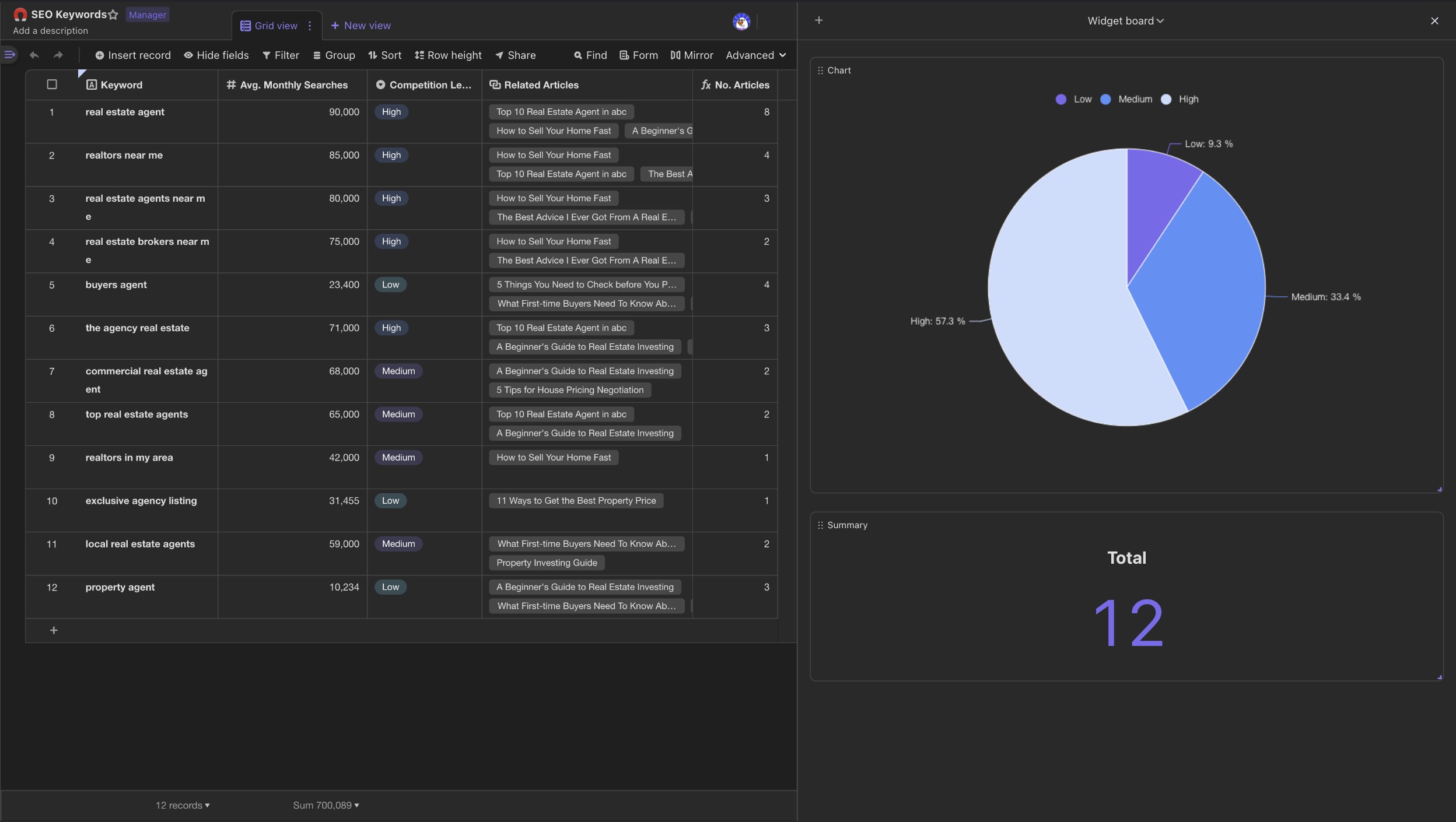The height and width of the screenshot is (822, 1456).
Task: Click the Summary total value 12
Action: pyautogui.click(x=1128, y=623)
